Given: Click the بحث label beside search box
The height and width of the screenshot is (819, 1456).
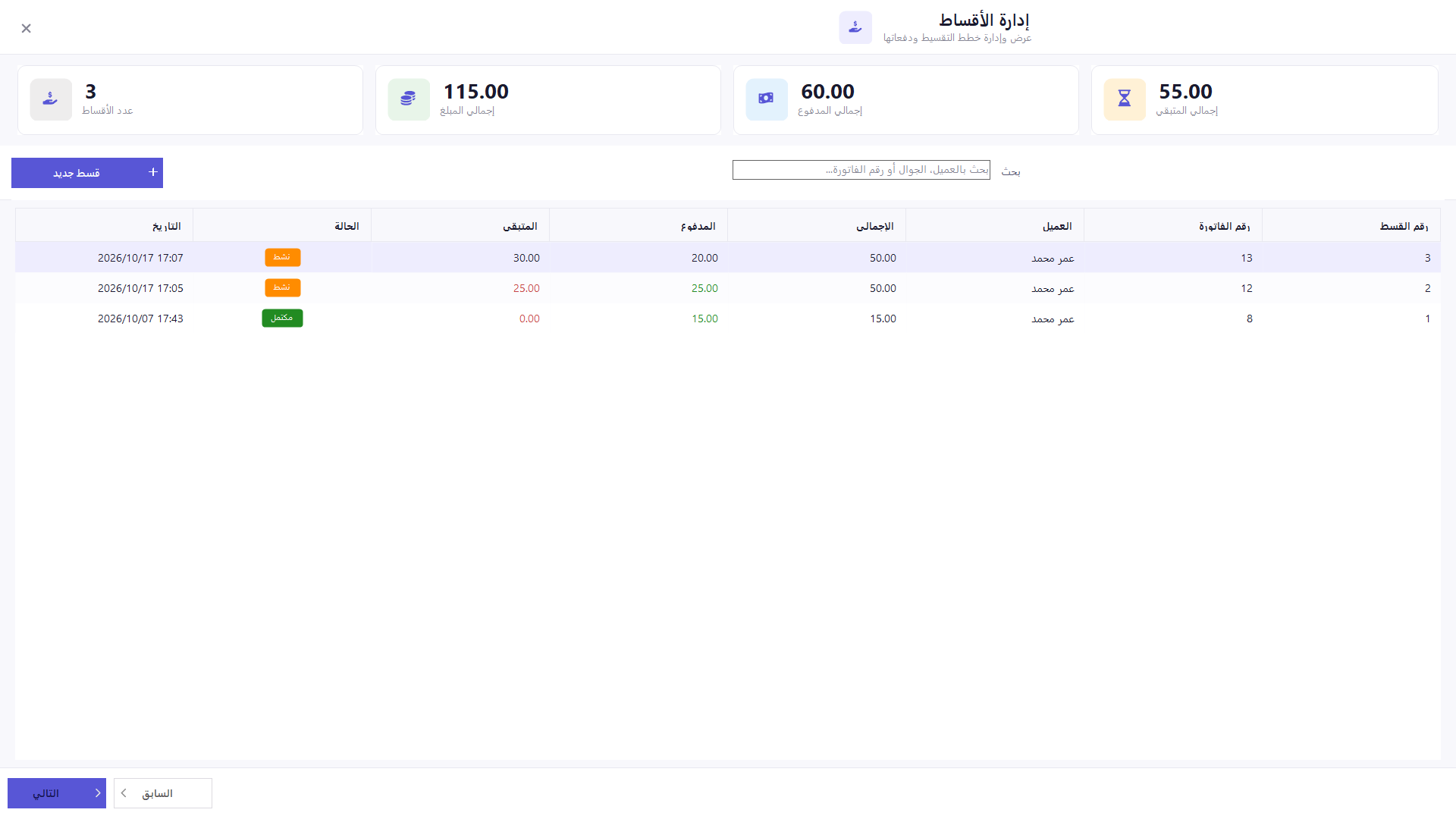Looking at the screenshot, I should [x=1011, y=171].
